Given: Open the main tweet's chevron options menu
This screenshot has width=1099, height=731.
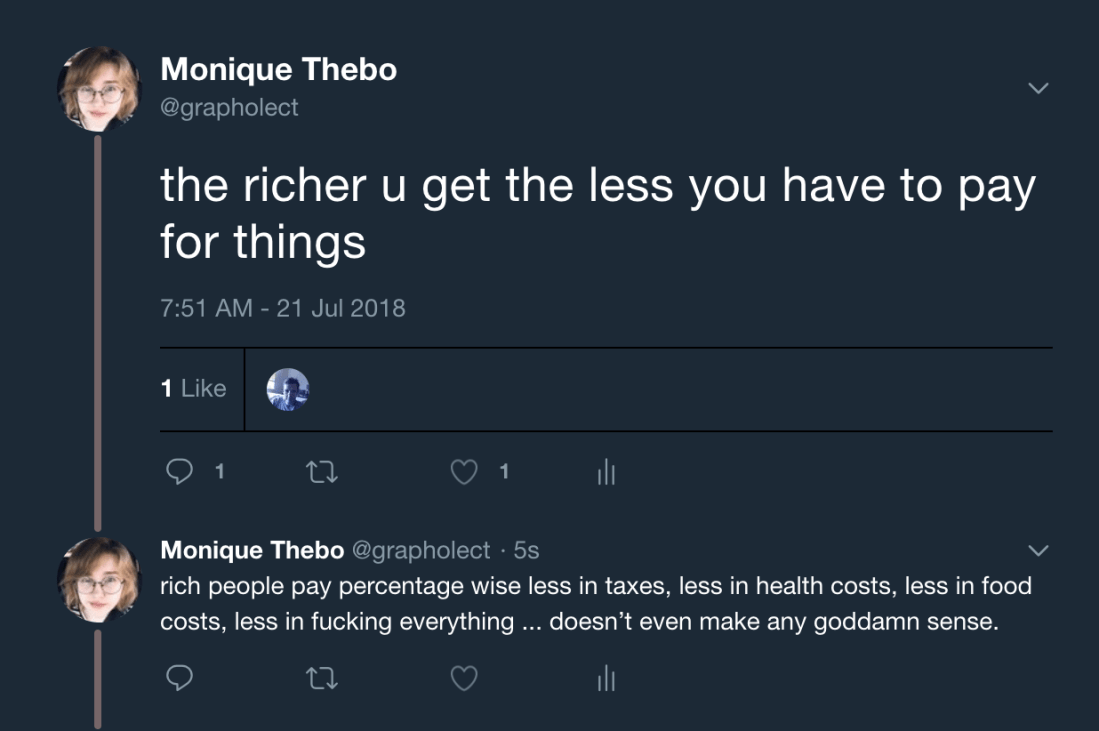Looking at the screenshot, I should [1039, 88].
